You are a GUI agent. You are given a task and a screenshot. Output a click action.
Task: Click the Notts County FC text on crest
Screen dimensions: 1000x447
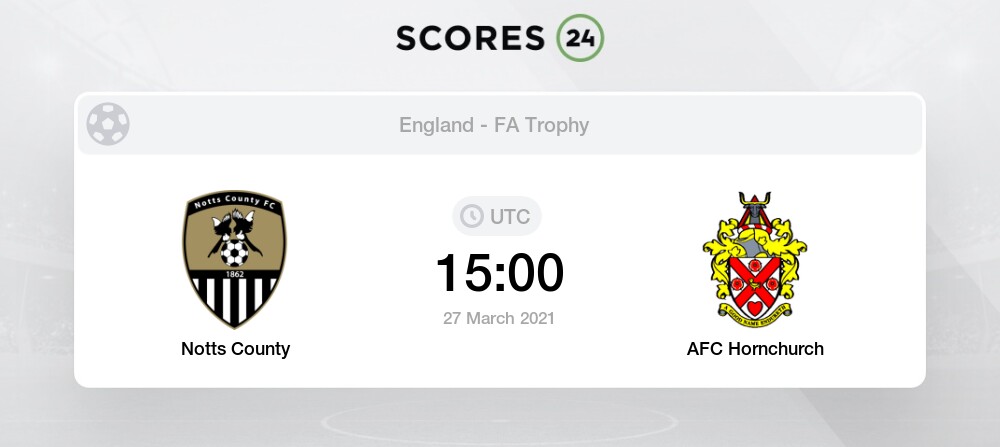coord(235,203)
